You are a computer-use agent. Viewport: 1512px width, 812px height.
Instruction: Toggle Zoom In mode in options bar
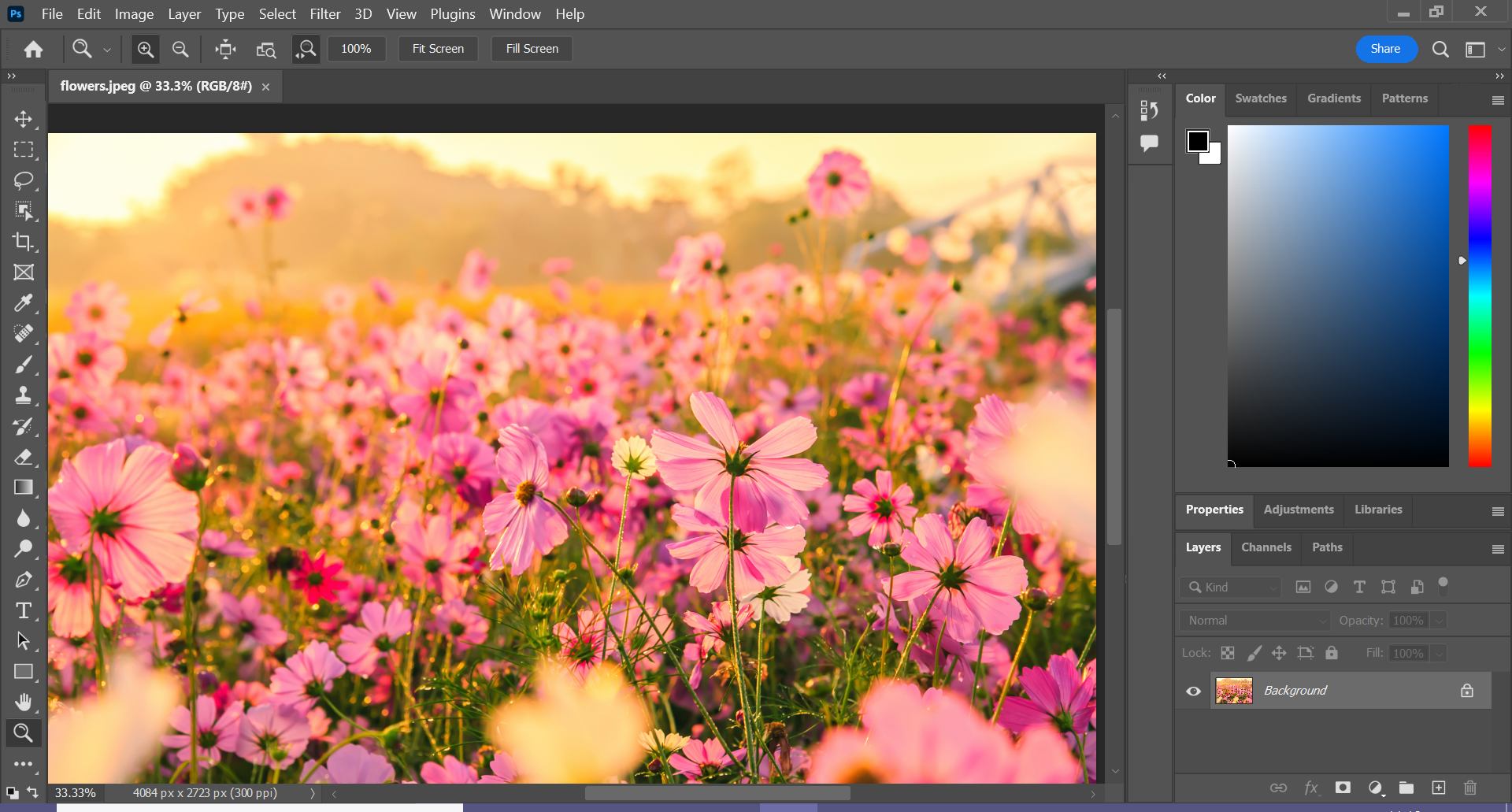(146, 49)
